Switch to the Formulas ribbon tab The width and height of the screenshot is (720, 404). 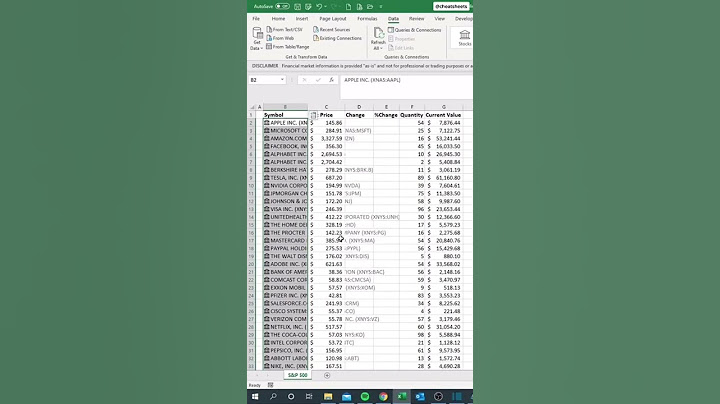[x=367, y=18]
